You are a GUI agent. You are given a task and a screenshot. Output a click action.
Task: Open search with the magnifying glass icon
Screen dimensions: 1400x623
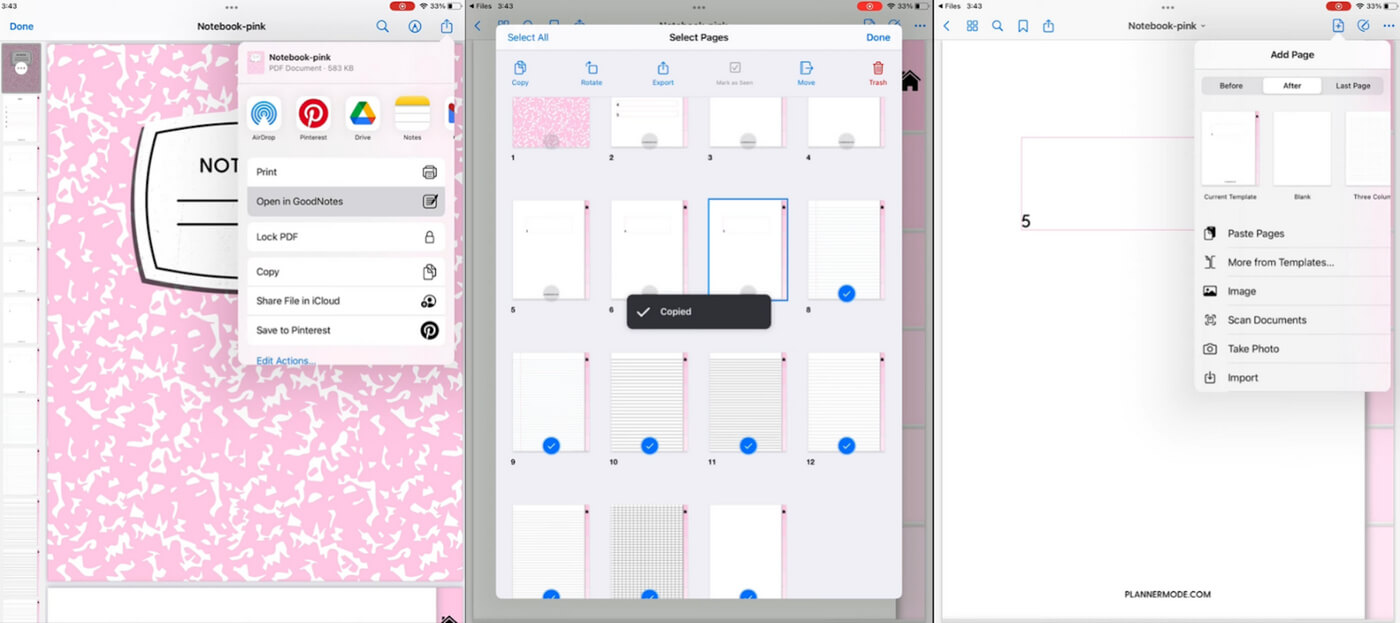click(x=997, y=26)
